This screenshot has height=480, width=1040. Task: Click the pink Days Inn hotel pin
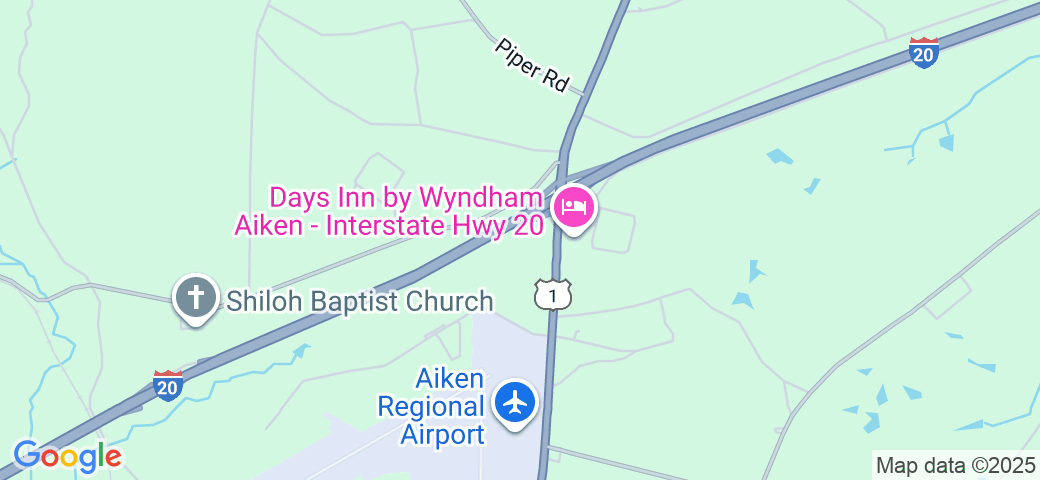coord(574,209)
